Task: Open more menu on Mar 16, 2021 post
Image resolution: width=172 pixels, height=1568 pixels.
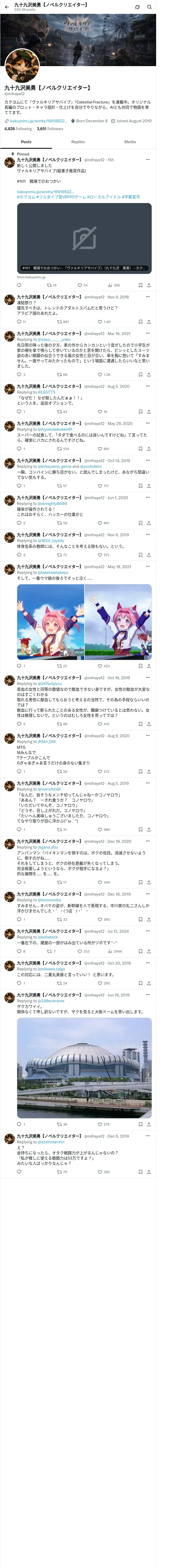Action: 148,333
